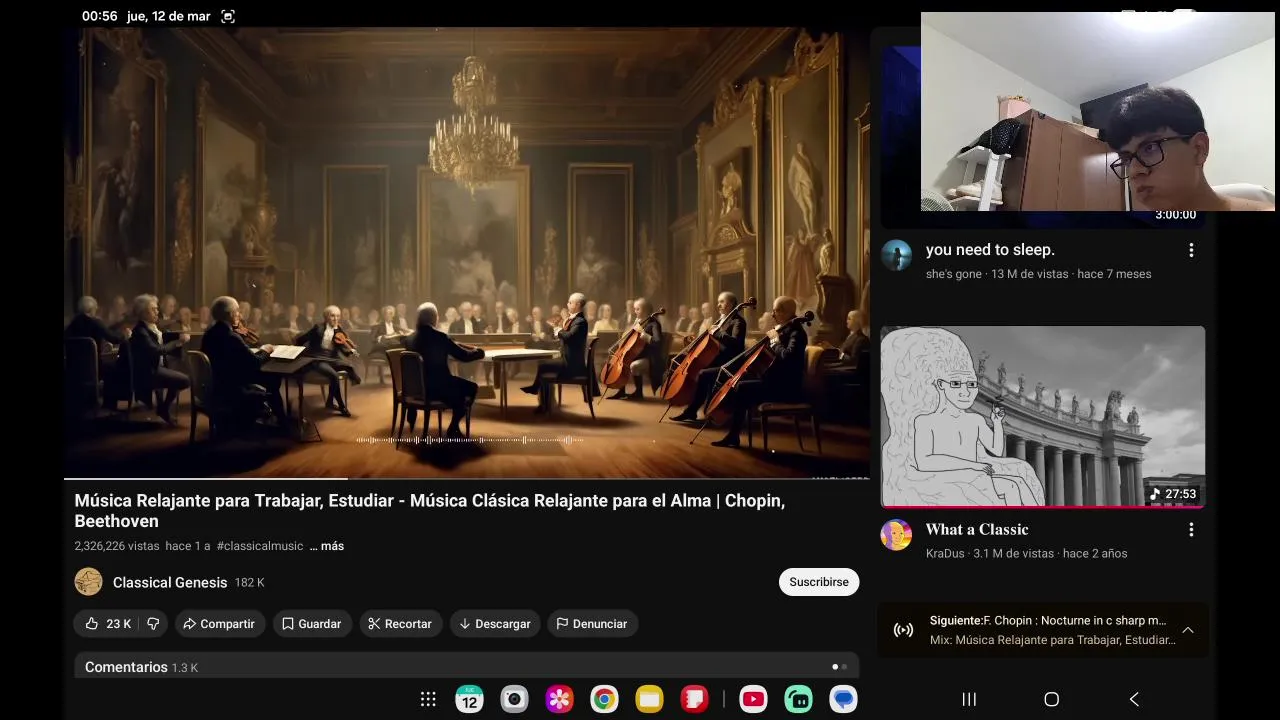This screenshot has height=720, width=1280.
Task: Like the video with thumbs up
Action: (x=107, y=624)
